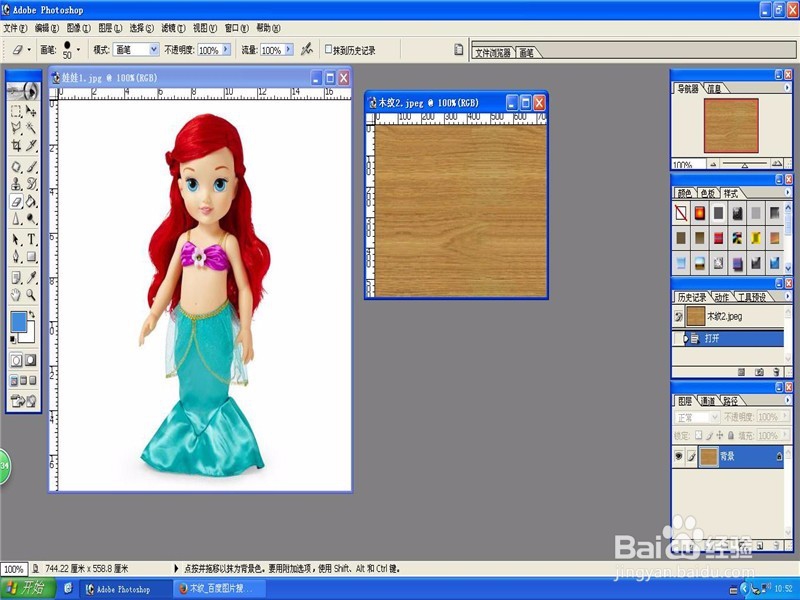Click zoom-in mountains button in Navigator
800x600 pixels.
(777, 164)
